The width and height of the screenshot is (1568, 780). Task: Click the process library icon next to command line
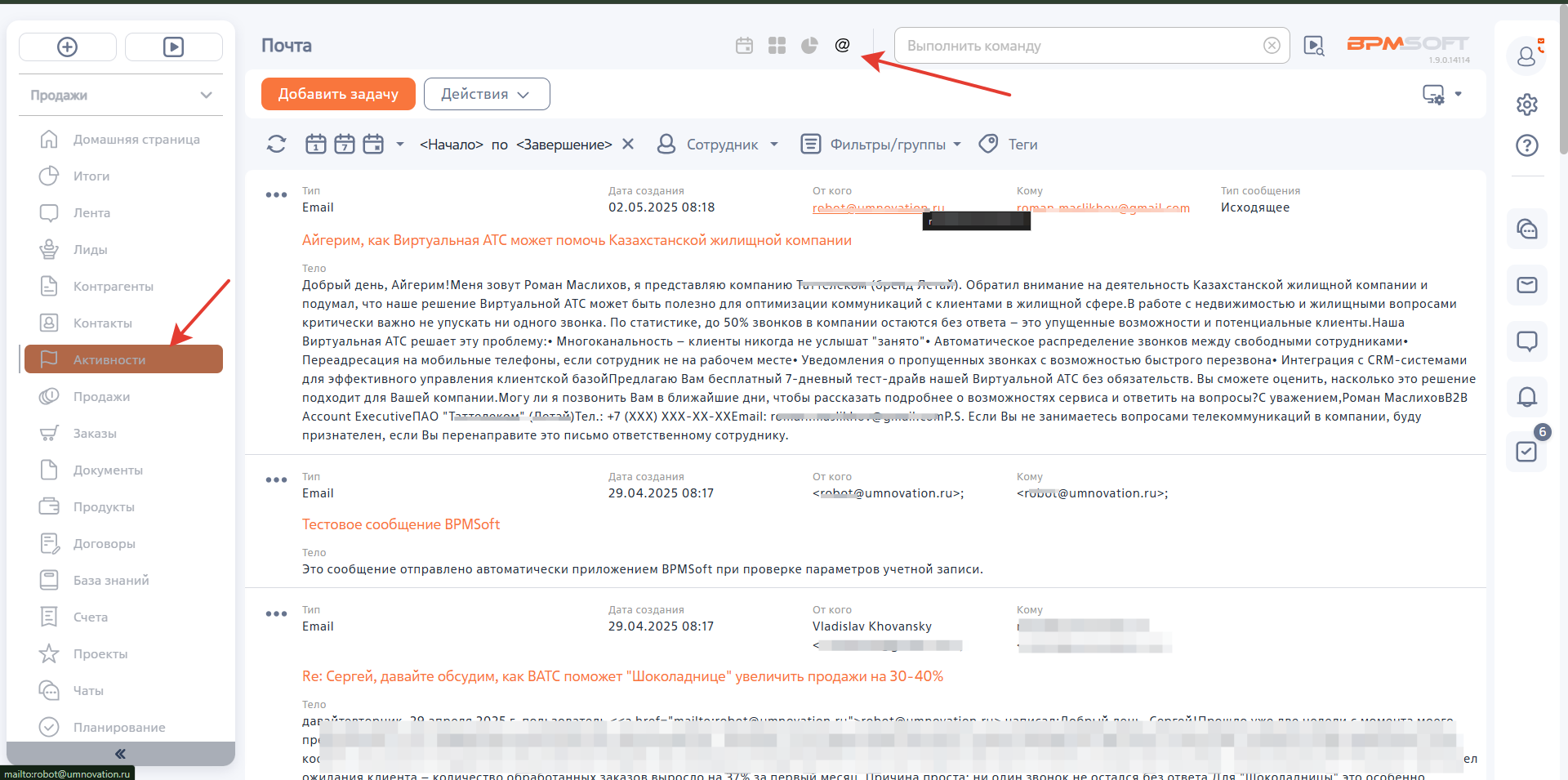1314,46
